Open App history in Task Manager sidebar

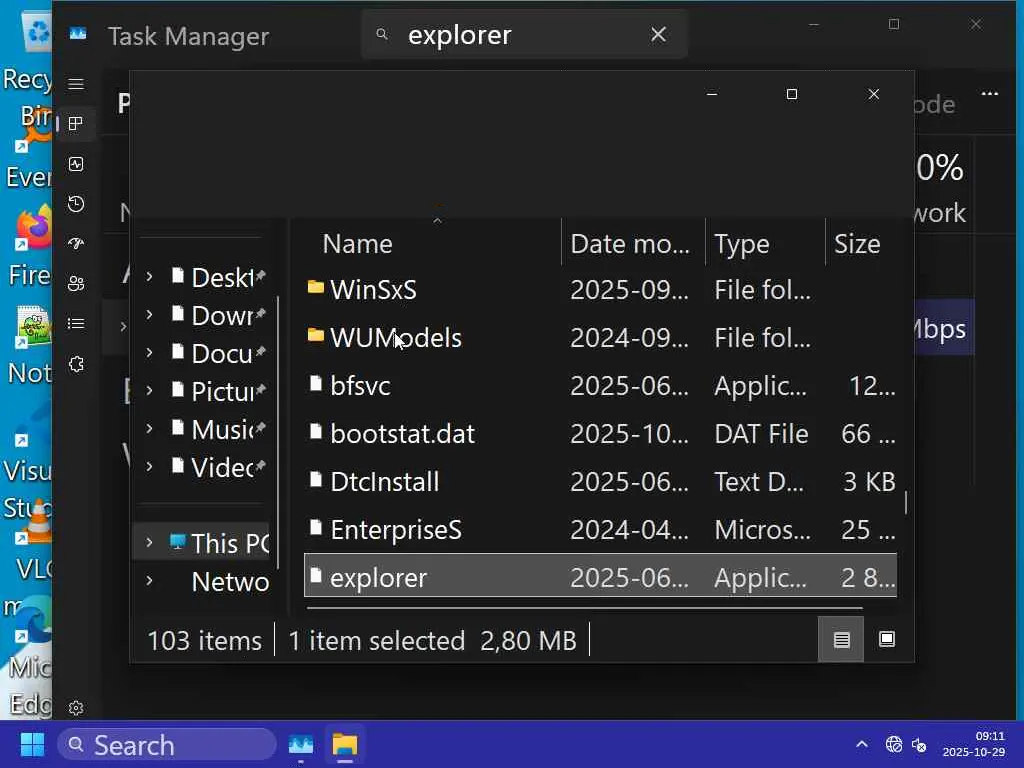point(76,204)
